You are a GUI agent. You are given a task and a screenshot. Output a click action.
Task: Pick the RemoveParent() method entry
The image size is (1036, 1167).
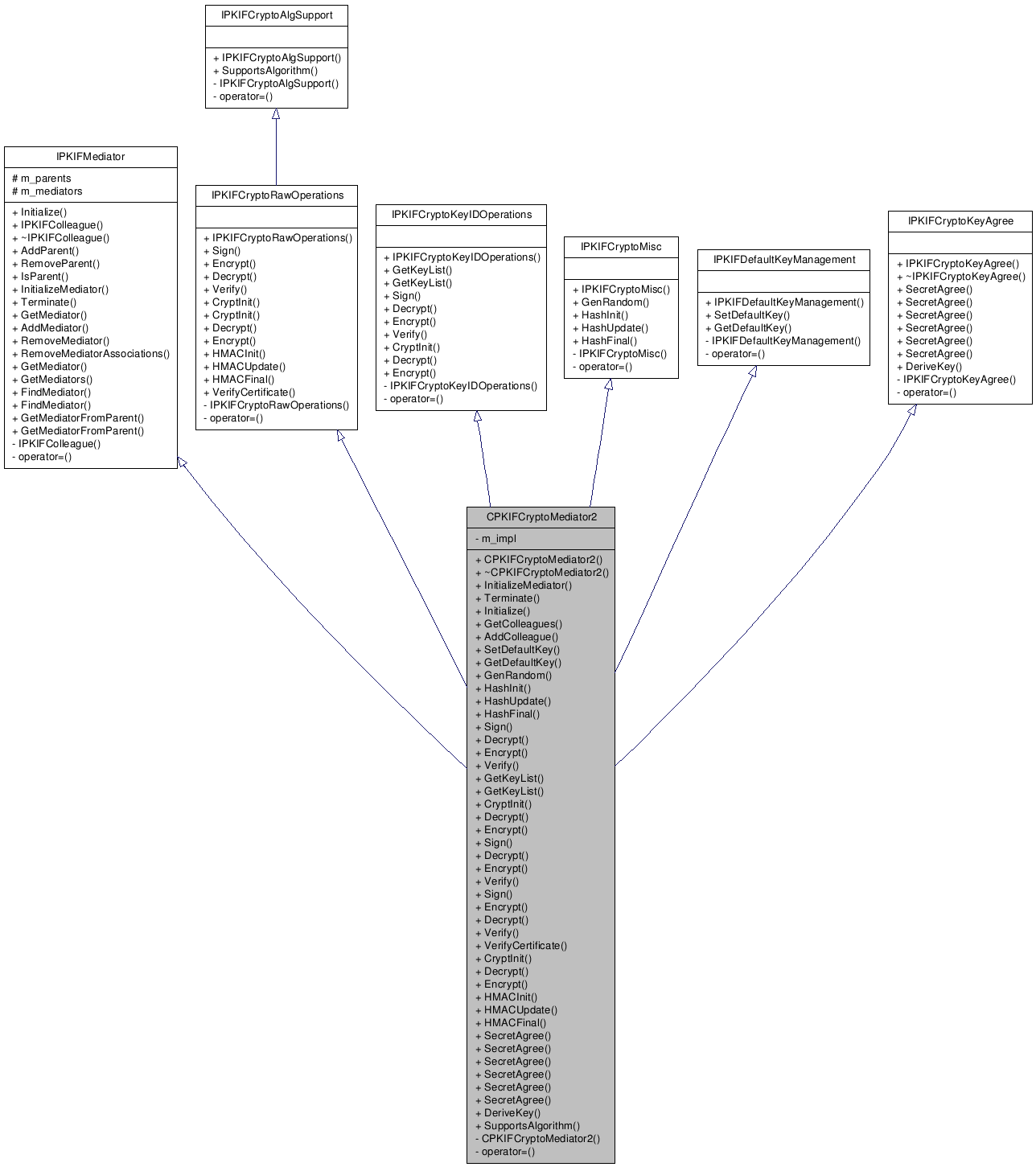point(55,264)
